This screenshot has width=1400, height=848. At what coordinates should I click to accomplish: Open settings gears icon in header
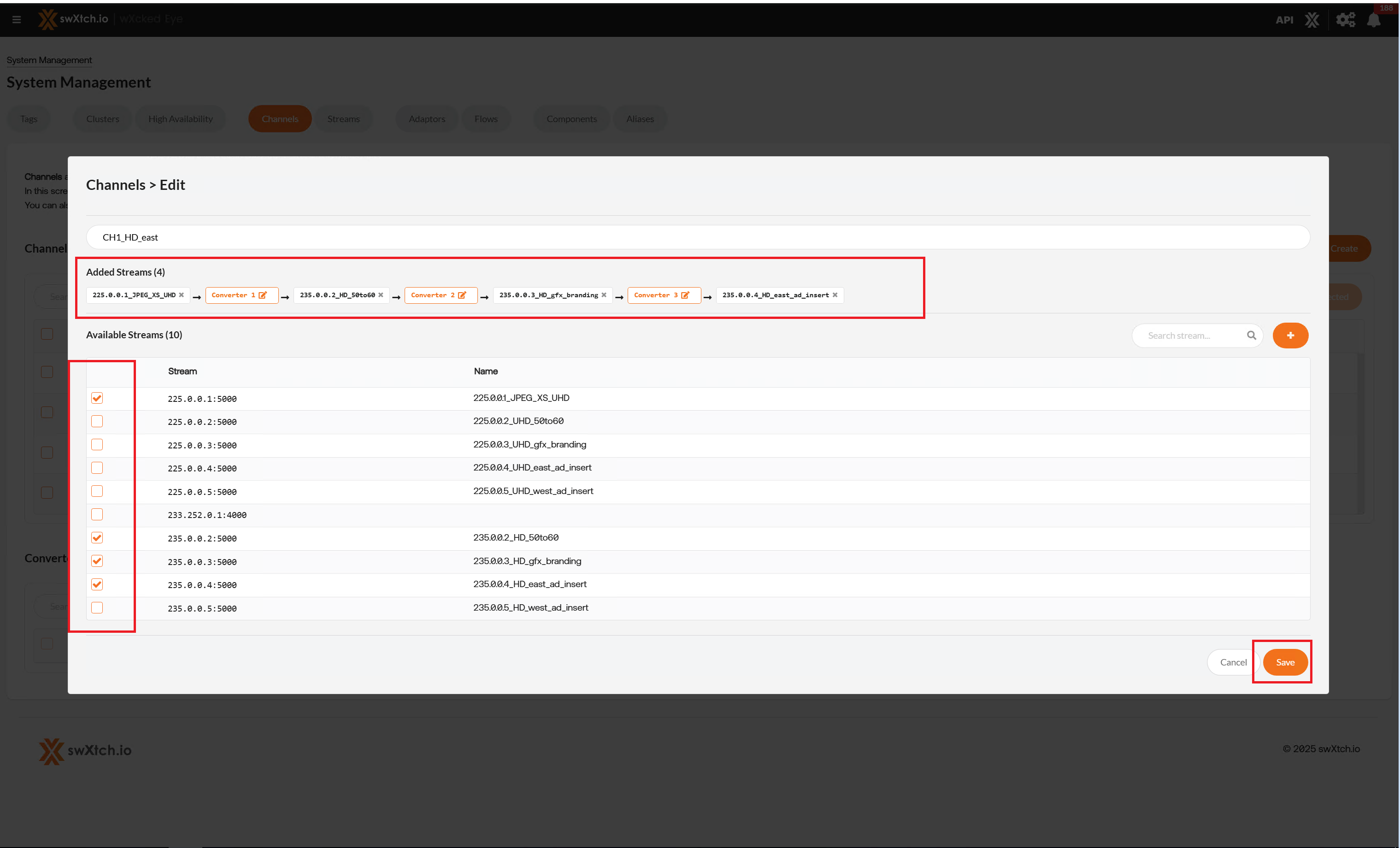tap(1345, 20)
